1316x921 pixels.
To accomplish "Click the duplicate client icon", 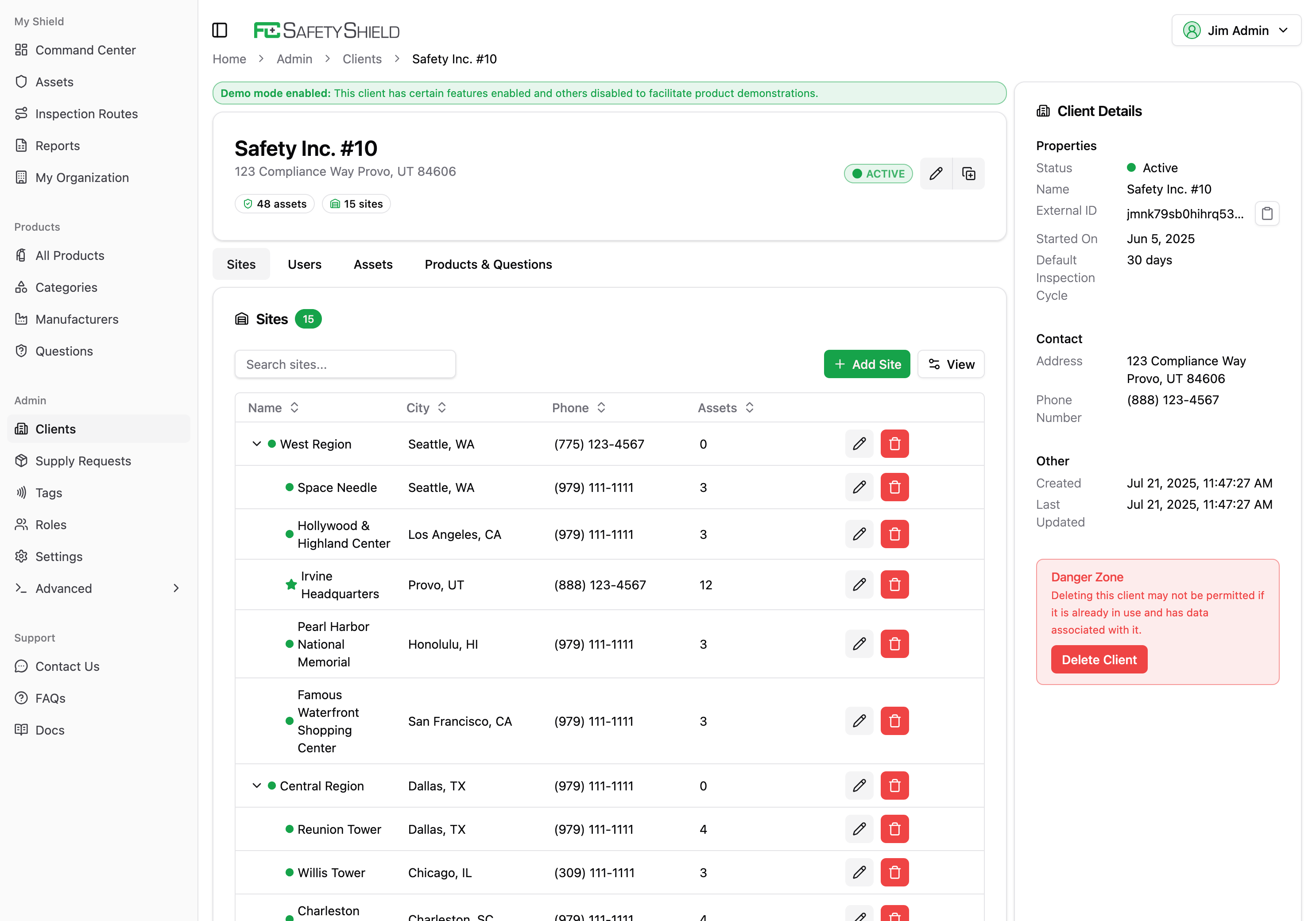I will [969, 174].
